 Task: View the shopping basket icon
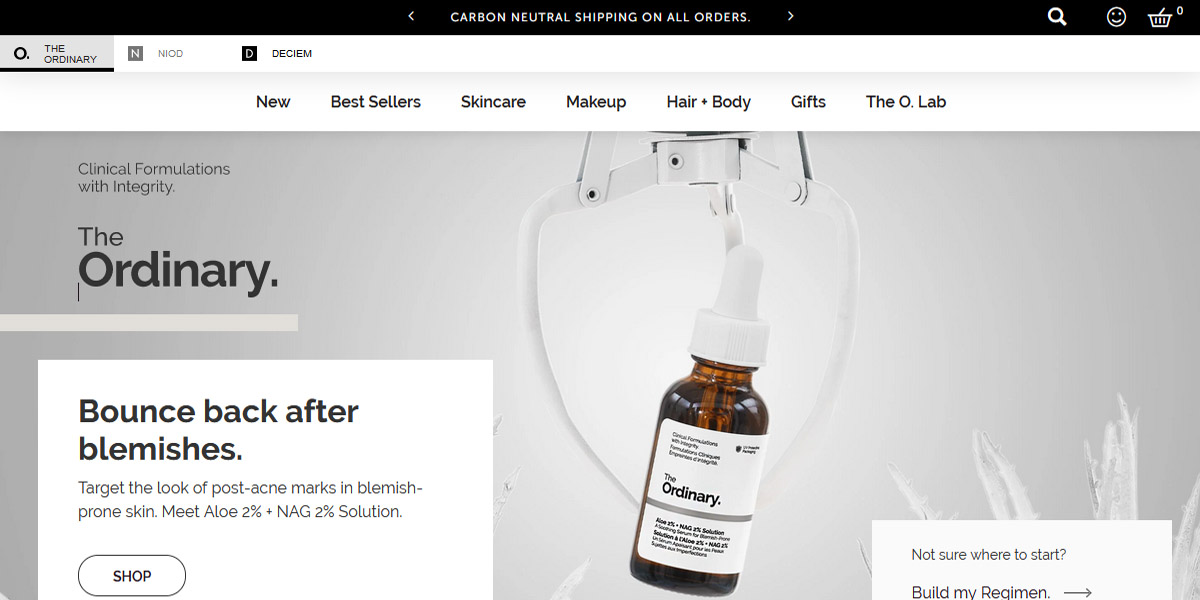click(x=1160, y=17)
